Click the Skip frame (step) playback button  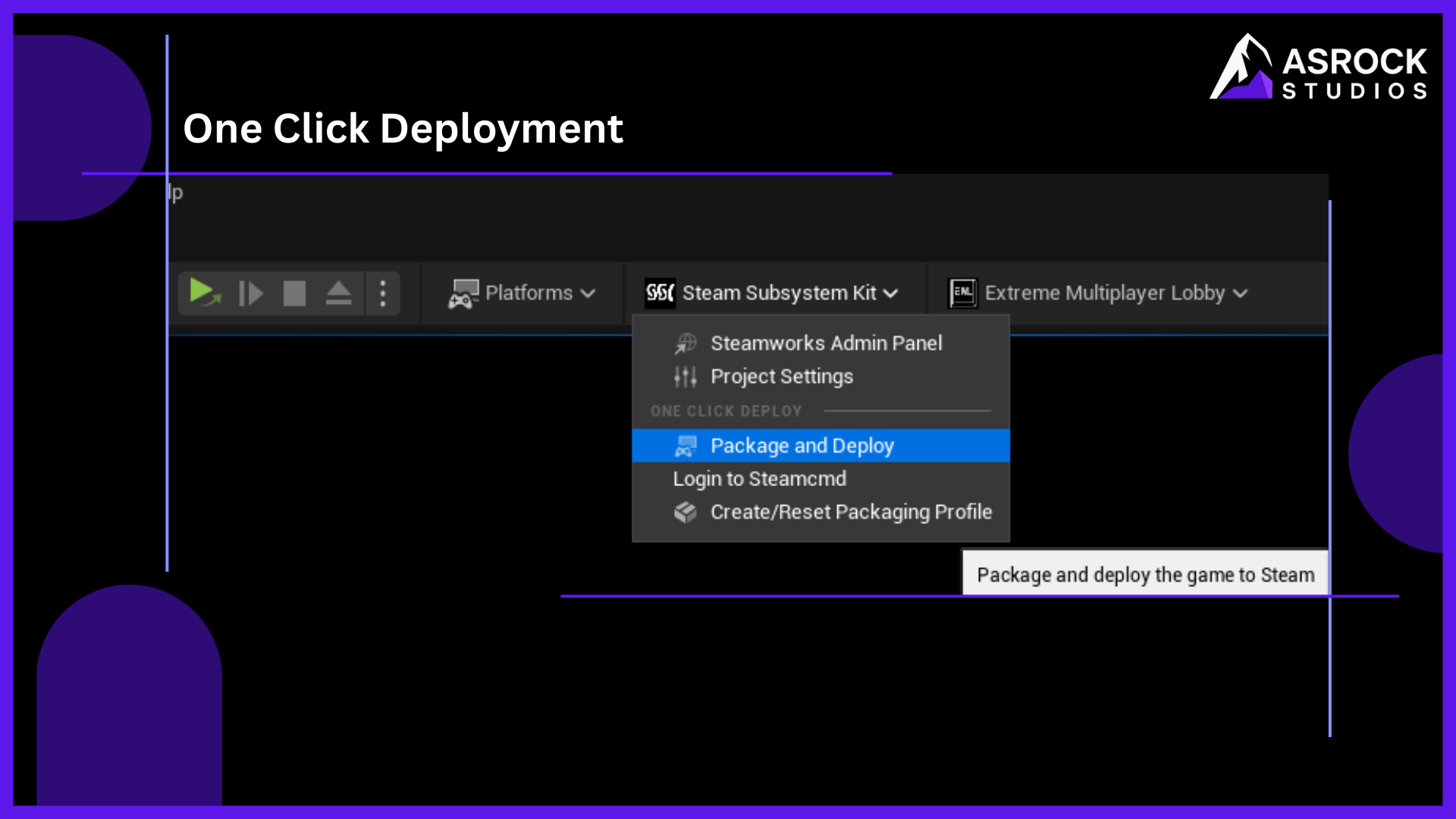pyautogui.click(x=251, y=293)
